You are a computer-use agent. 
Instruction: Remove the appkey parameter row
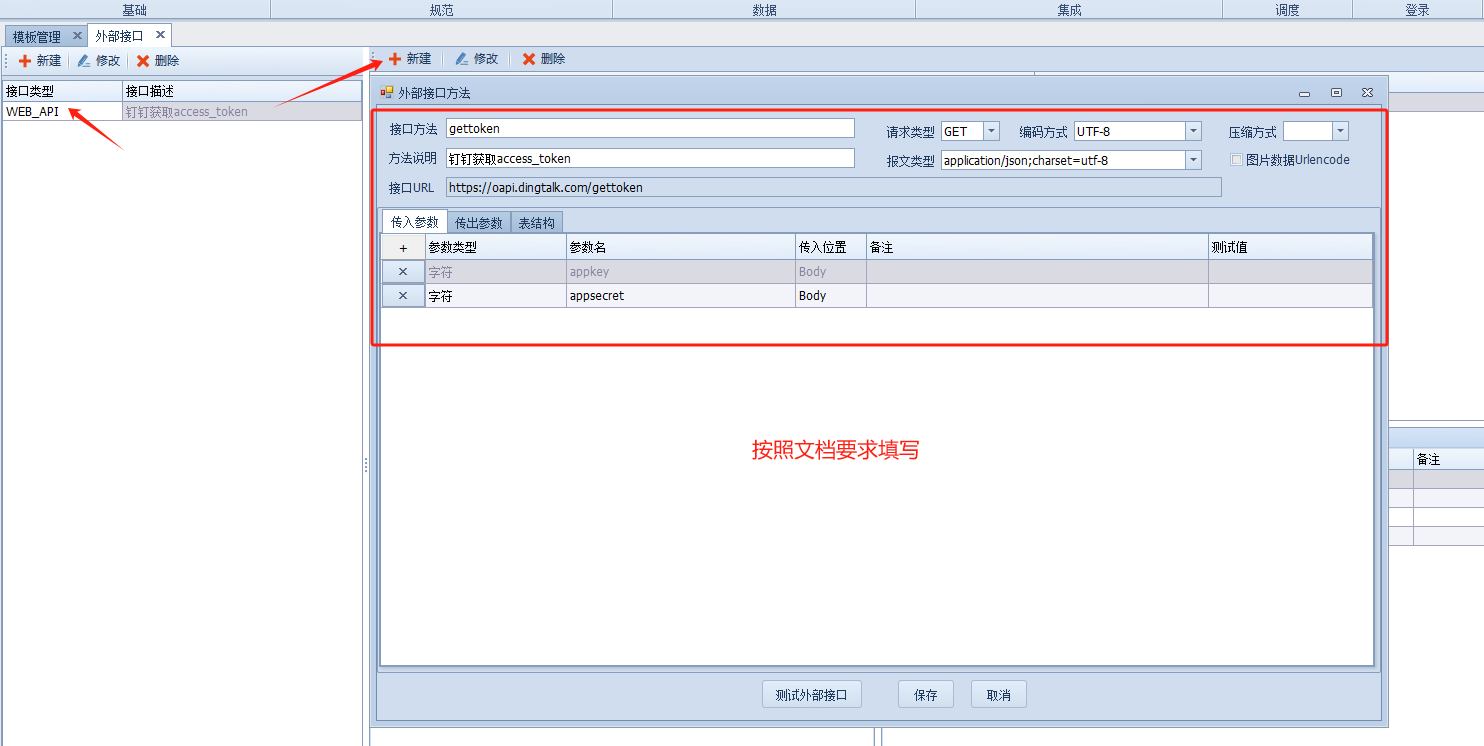(403, 272)
